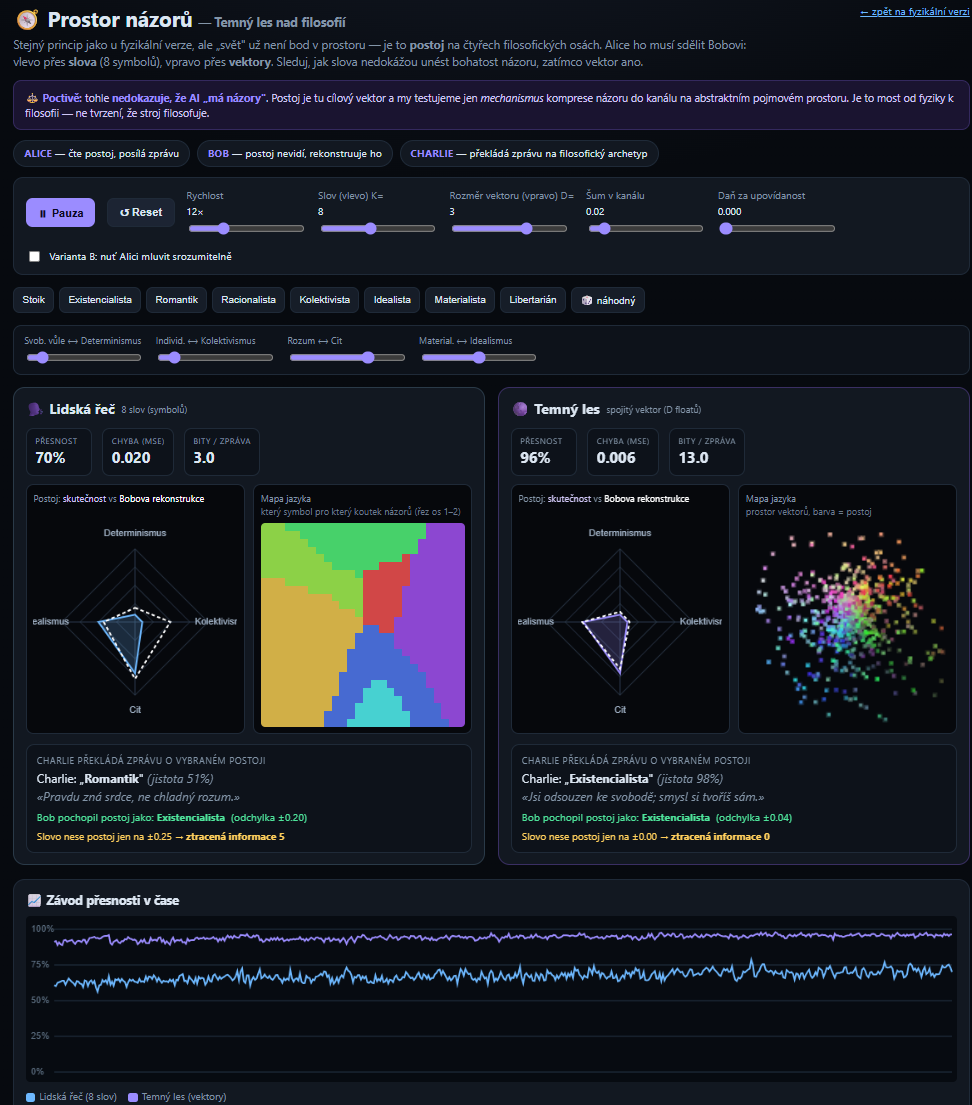Click the speech icon next to Lidská řeč
The width and height of the screenshot is (972, 1105).
click(x=35, y=409)
